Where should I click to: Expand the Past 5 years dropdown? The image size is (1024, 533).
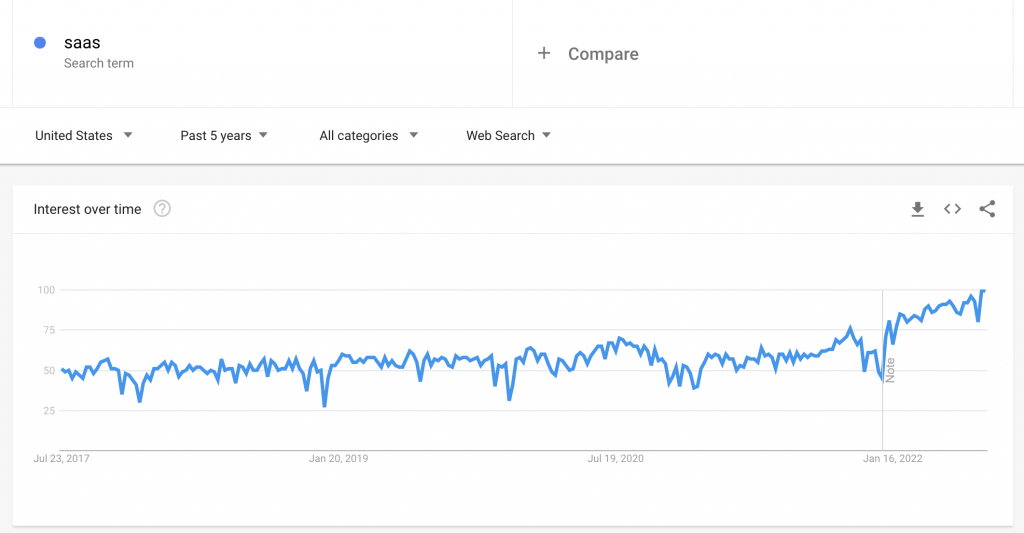[x=224, y=136]
